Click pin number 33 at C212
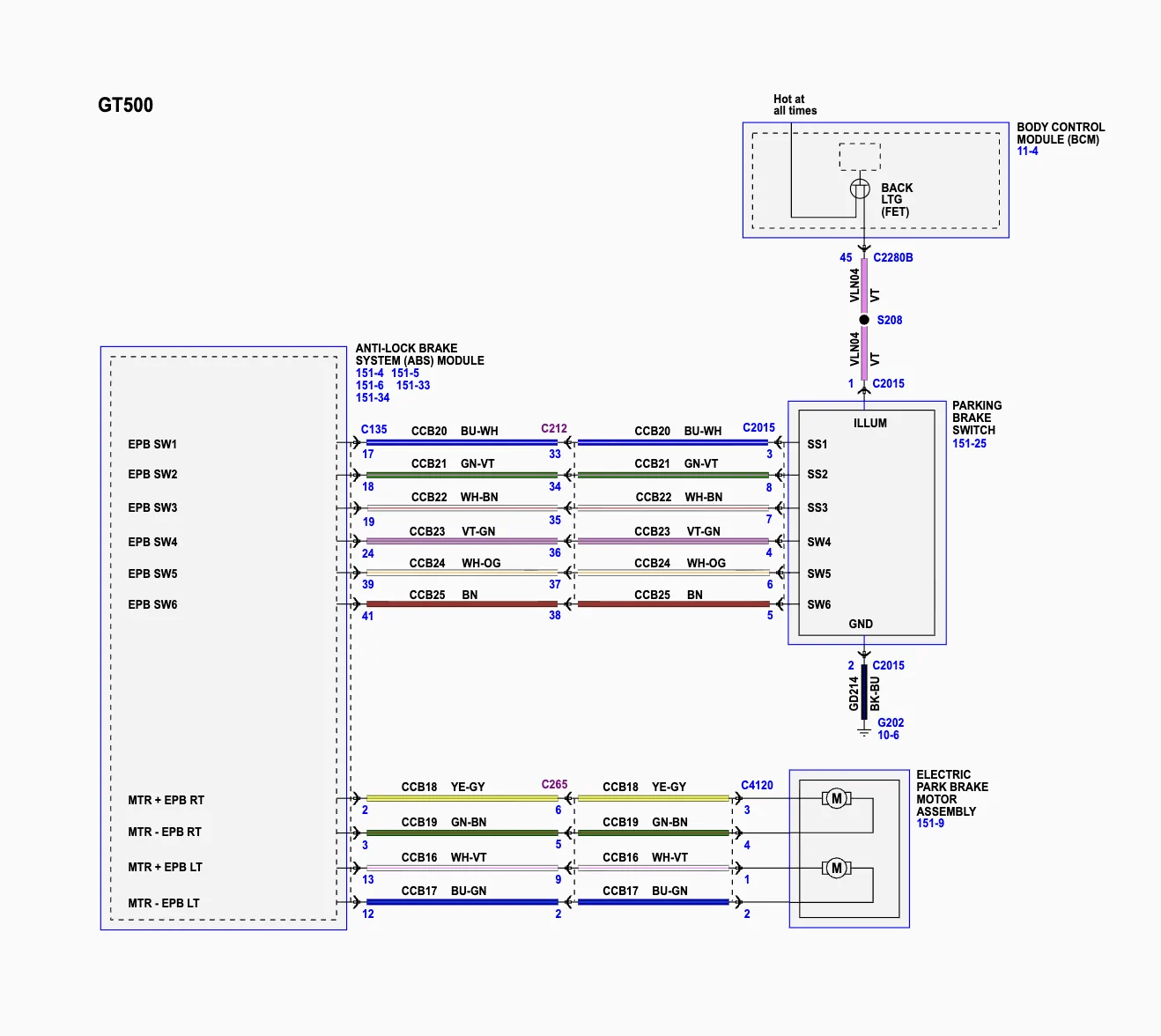The width and height of the screenshot is (1161, 1036). pyautogui.click(x=555, y=455)
